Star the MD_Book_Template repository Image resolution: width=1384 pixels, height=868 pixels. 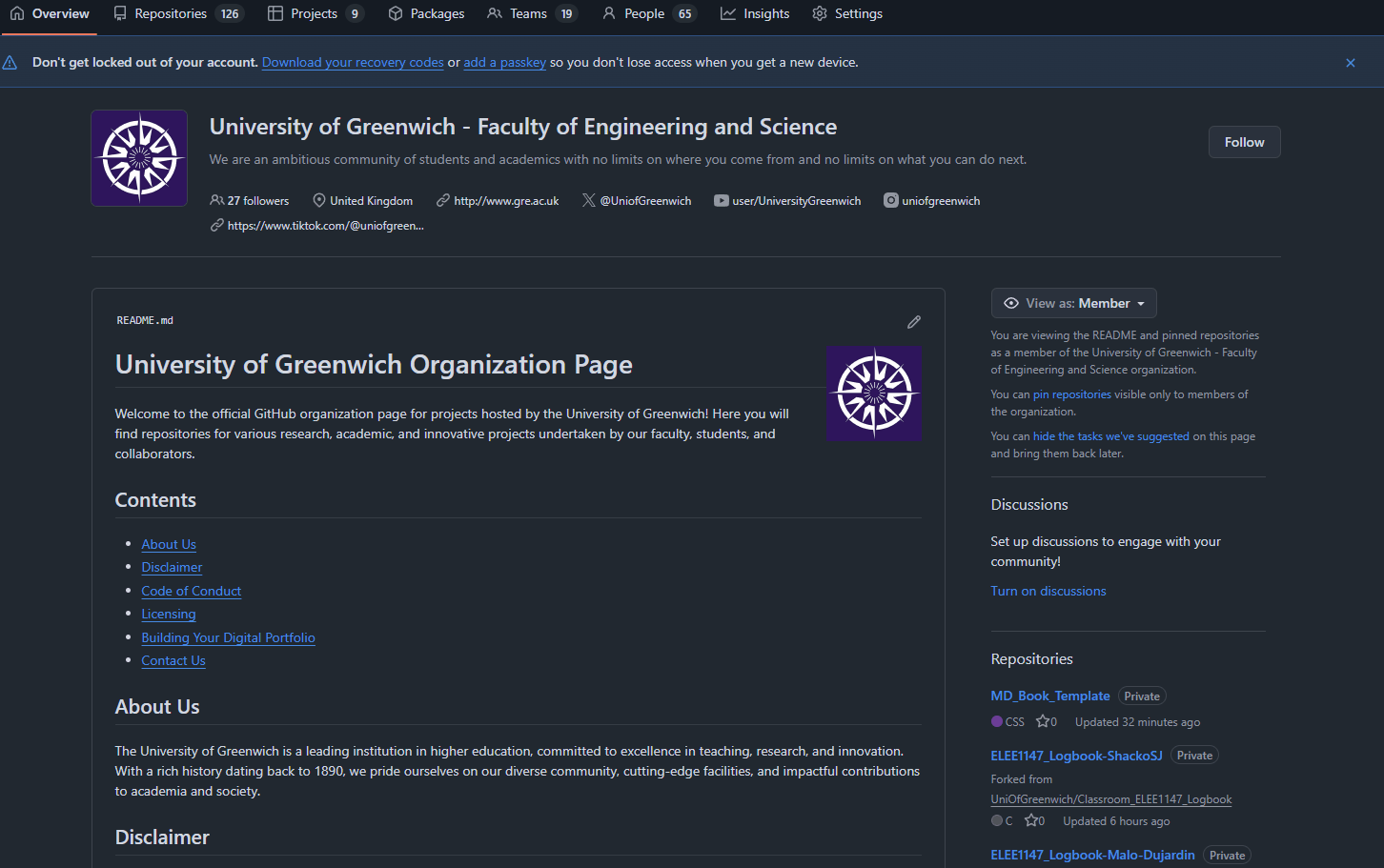[x=1043, y=721]
